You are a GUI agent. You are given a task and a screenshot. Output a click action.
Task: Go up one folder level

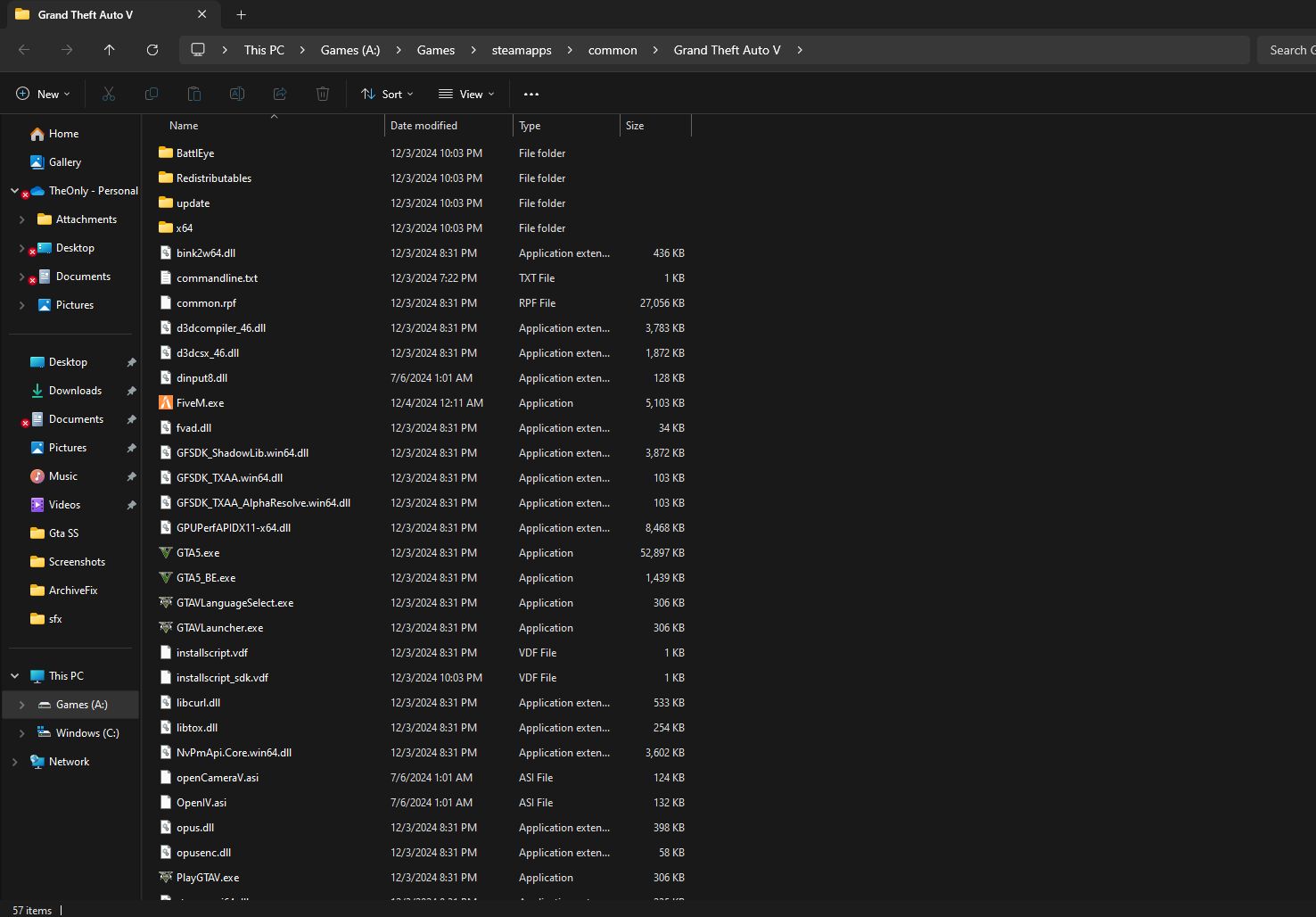(110, 50)
